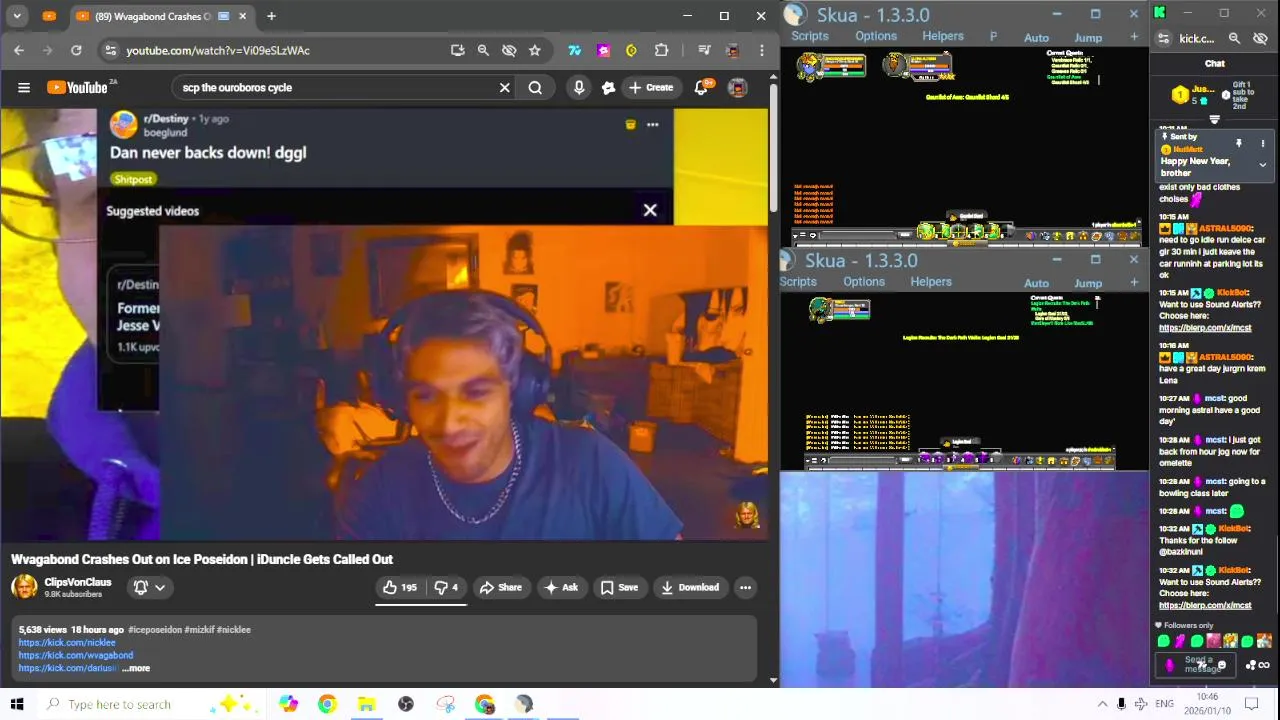Reload the YouTube page in Chrome
This screenshot has width=1280, height=720.
tap(76, 50)
